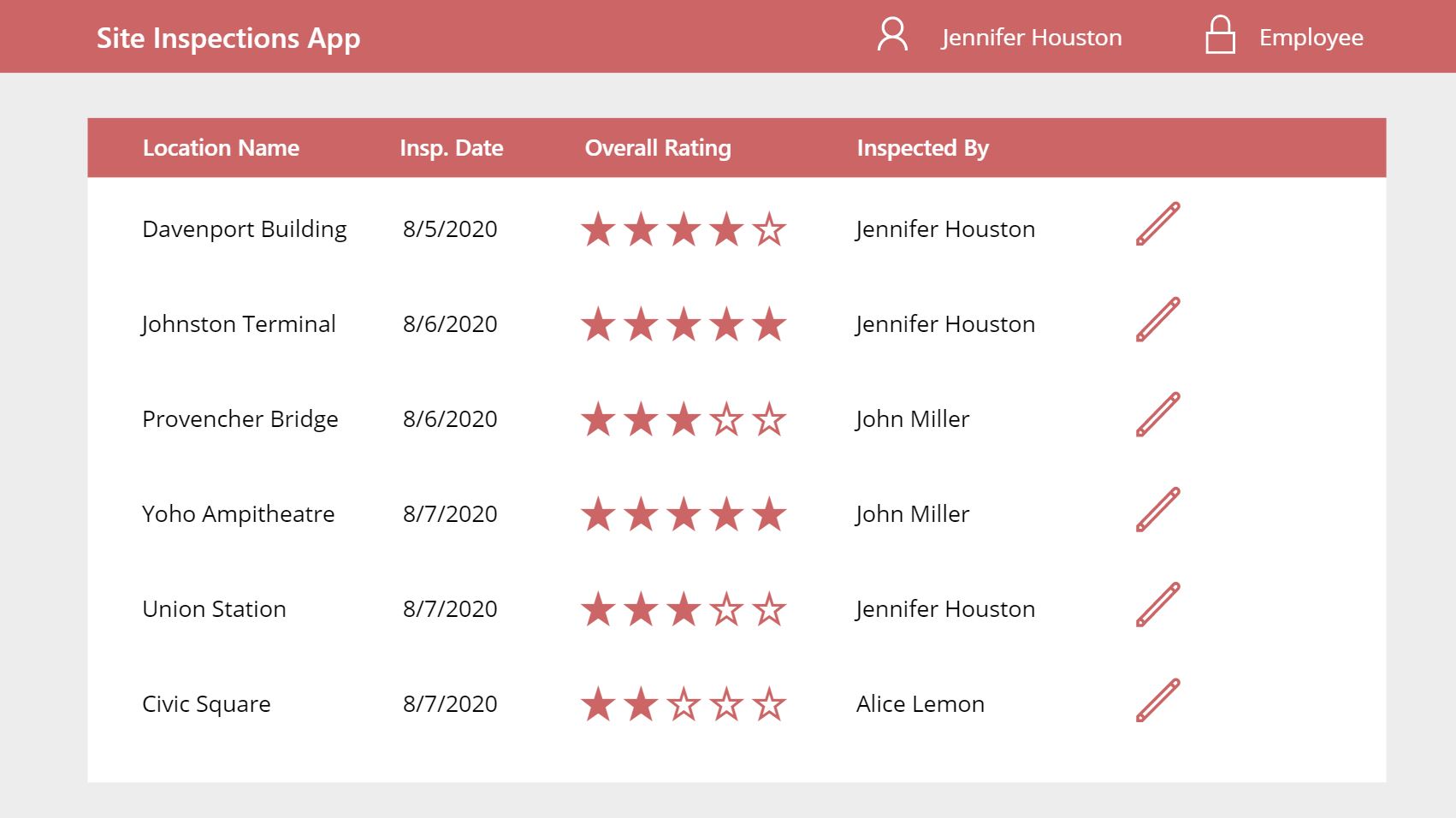This screenshot has height=818, width=1456.
Task: Give Civic Square a third star
Action: pyautogui.click(x=684, y=704)
